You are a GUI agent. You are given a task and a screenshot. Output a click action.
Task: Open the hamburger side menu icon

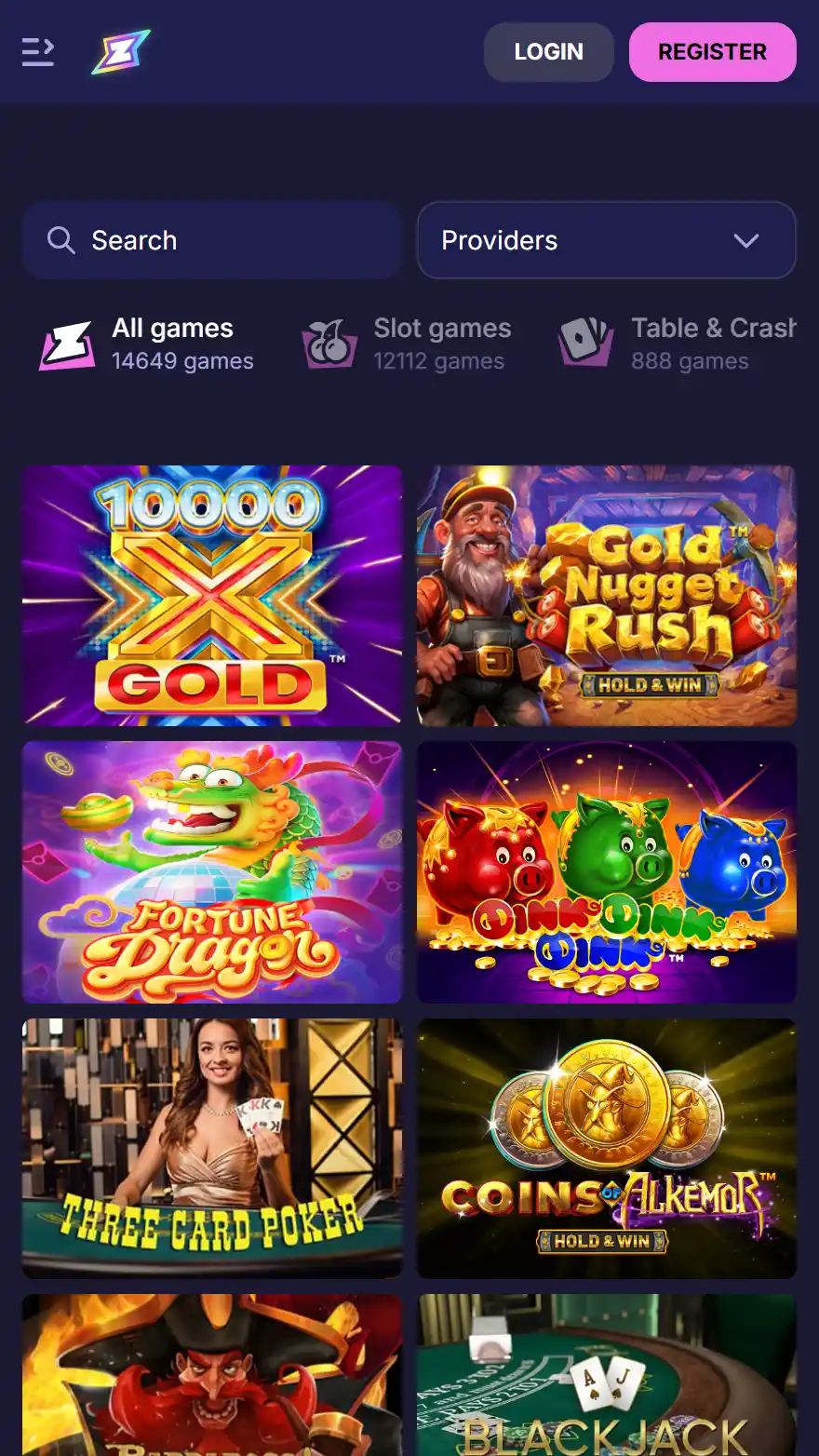38,52
